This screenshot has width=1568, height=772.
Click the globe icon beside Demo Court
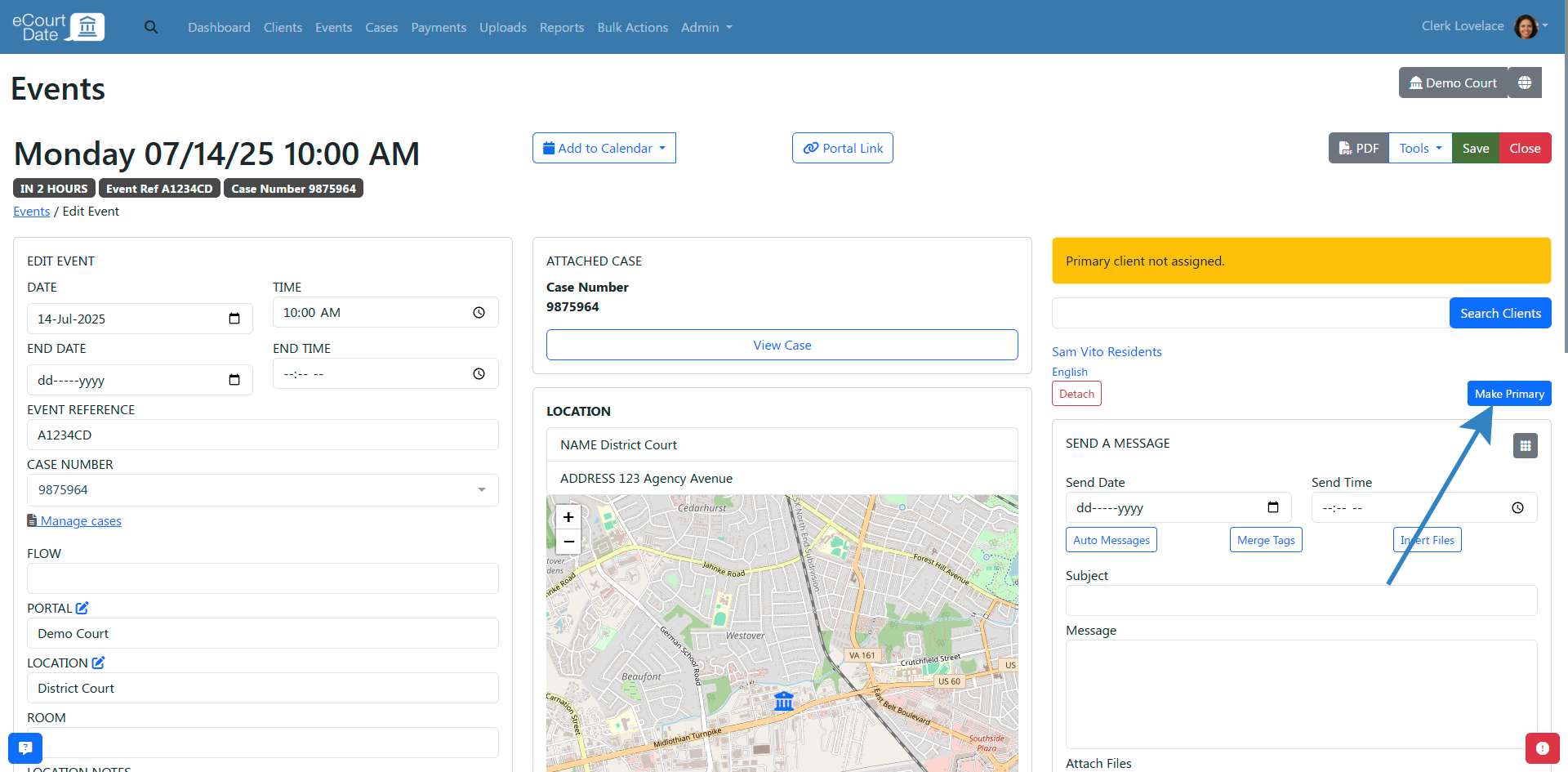tap(1525, 83)
